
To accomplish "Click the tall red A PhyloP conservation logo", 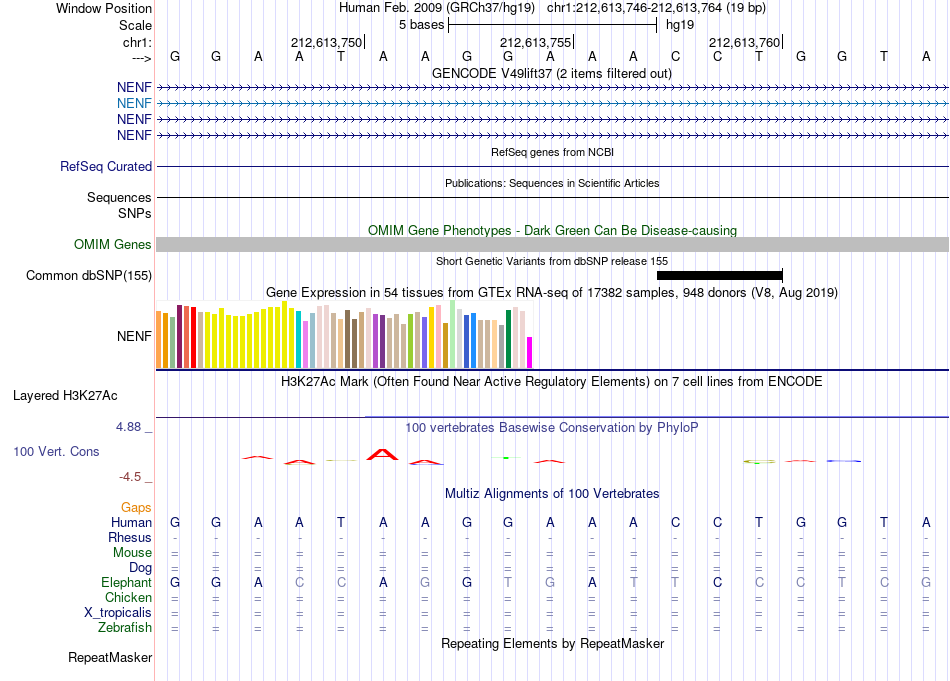I will pyautogui.click(x=382, y=454).
